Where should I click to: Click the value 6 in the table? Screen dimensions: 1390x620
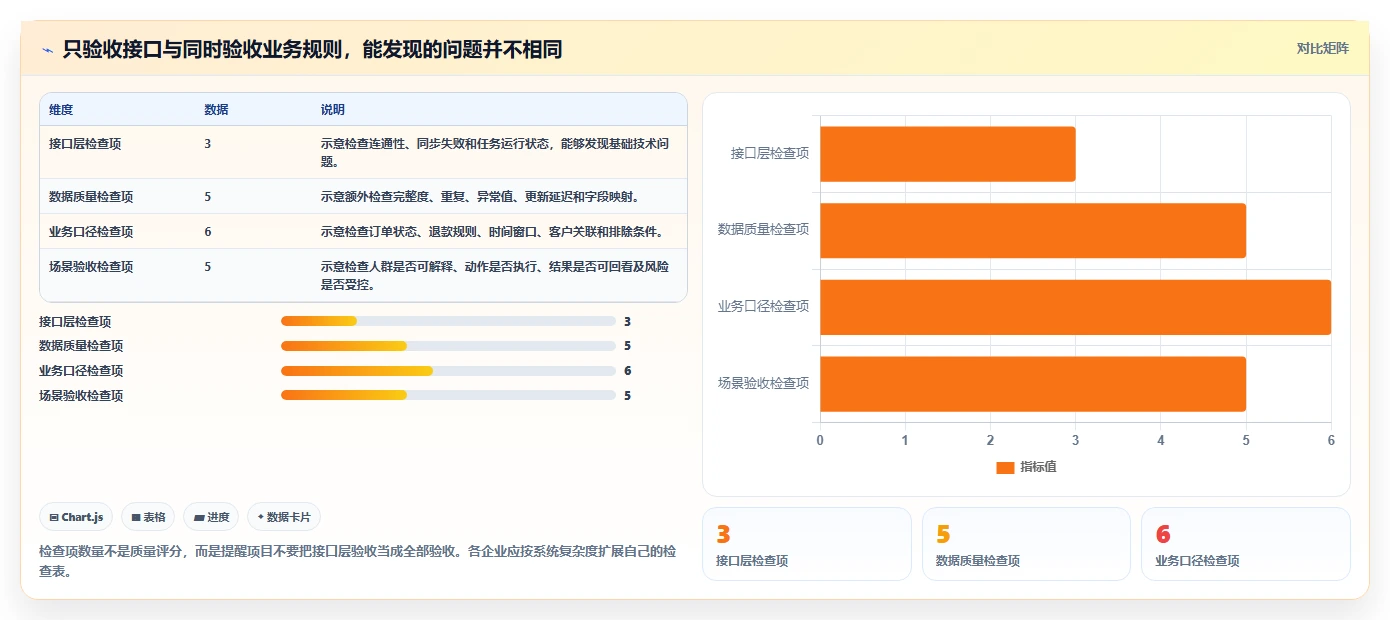coord(207,232)
